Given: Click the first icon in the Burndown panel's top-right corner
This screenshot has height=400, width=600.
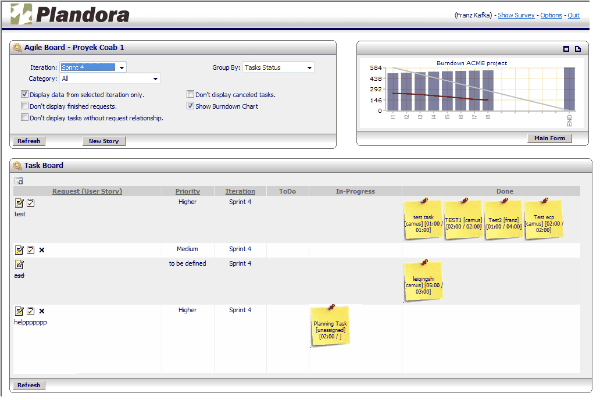Looking at the screenshot, I should (x=564, y=49).
